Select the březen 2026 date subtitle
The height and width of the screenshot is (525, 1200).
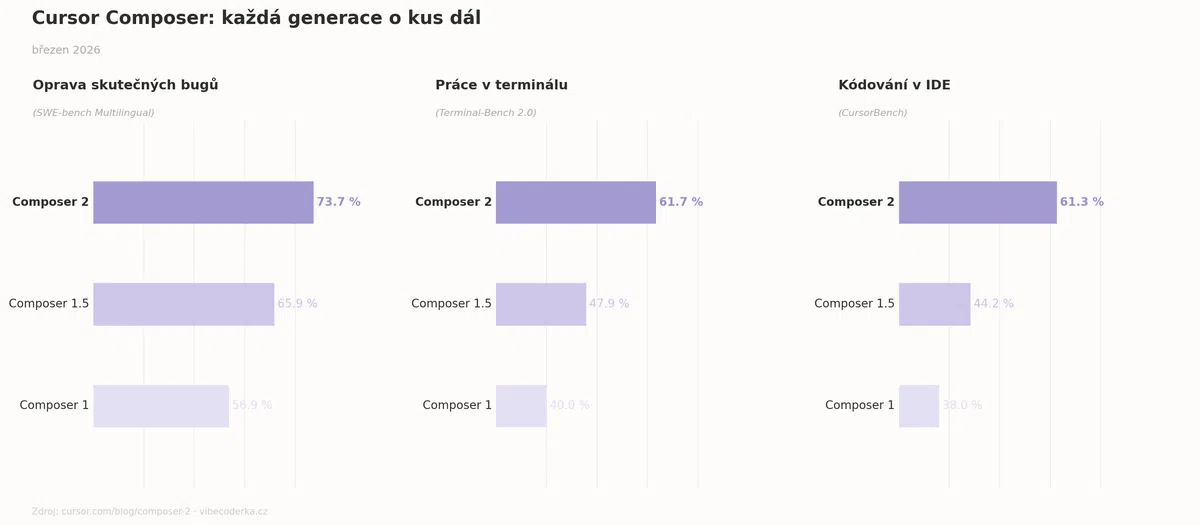click(x=66, y=50)
